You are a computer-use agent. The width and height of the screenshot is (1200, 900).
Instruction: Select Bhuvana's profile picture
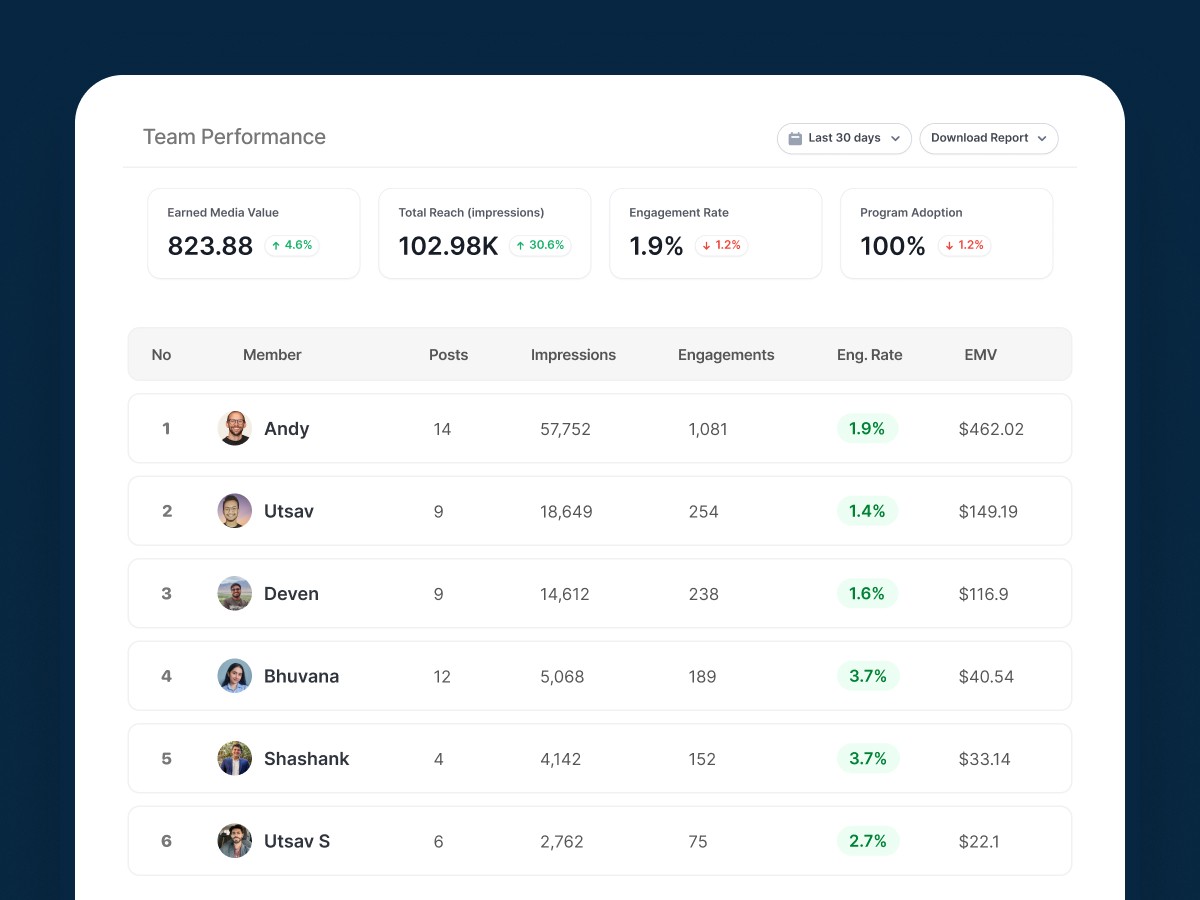click(x=234, y=675)
